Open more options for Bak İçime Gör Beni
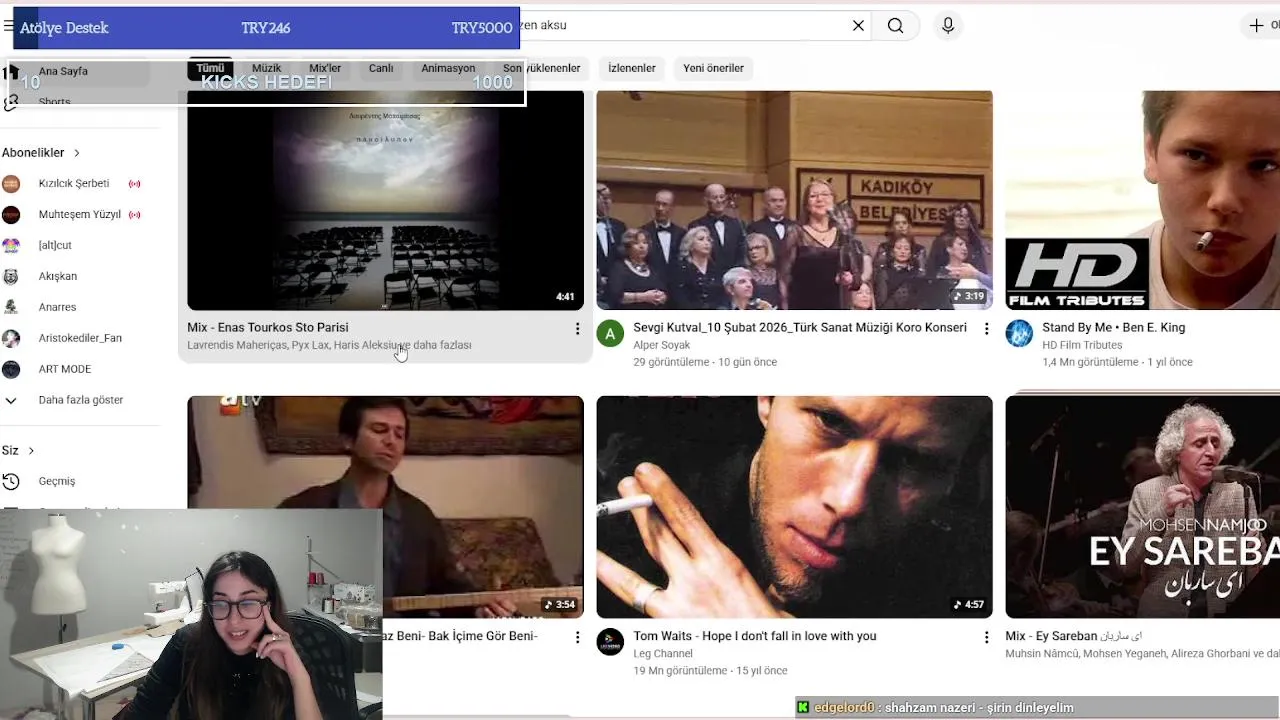This screenshot has height=720, width=1280. click(577, 637)
